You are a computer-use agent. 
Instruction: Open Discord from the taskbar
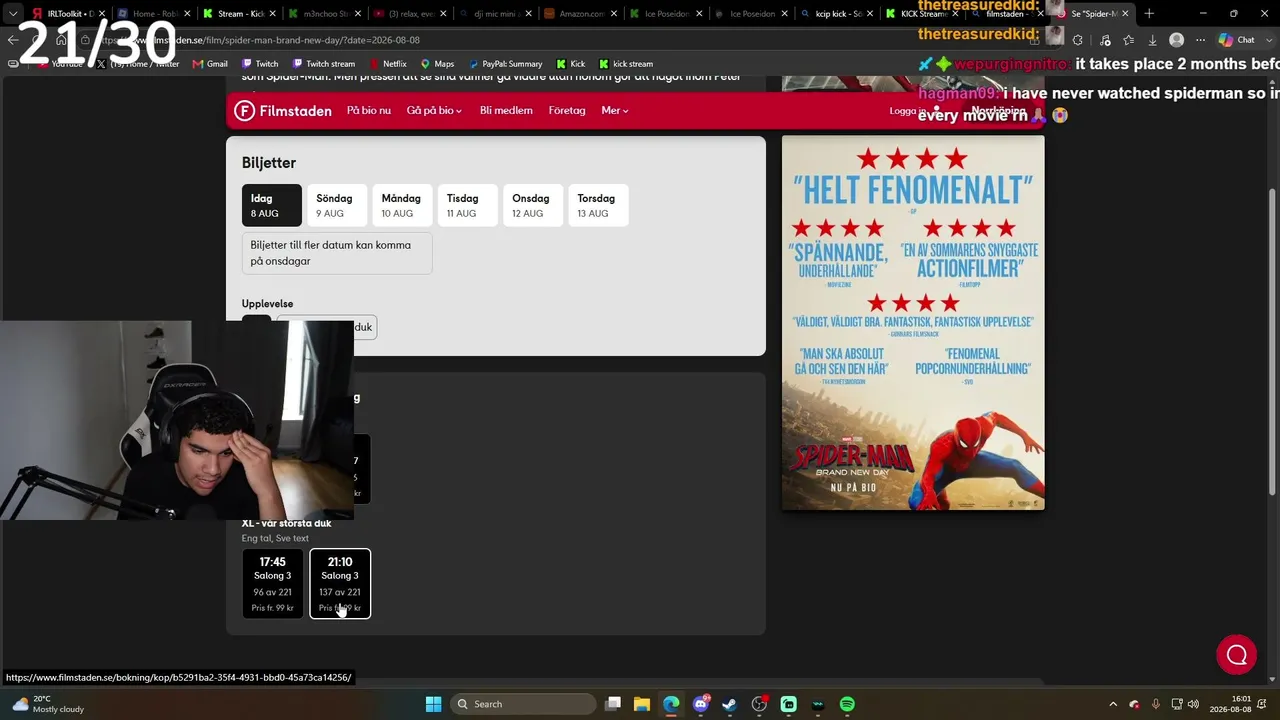701,704
